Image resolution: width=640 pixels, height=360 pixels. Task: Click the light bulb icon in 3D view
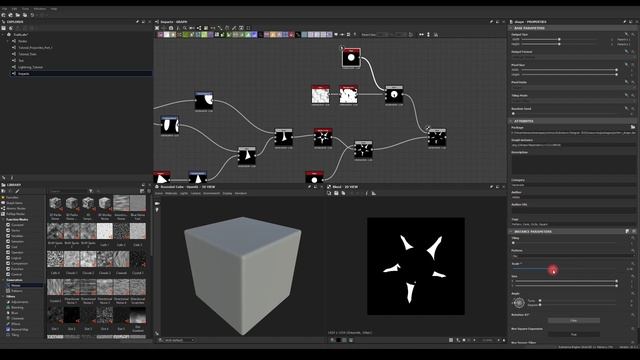157,210
